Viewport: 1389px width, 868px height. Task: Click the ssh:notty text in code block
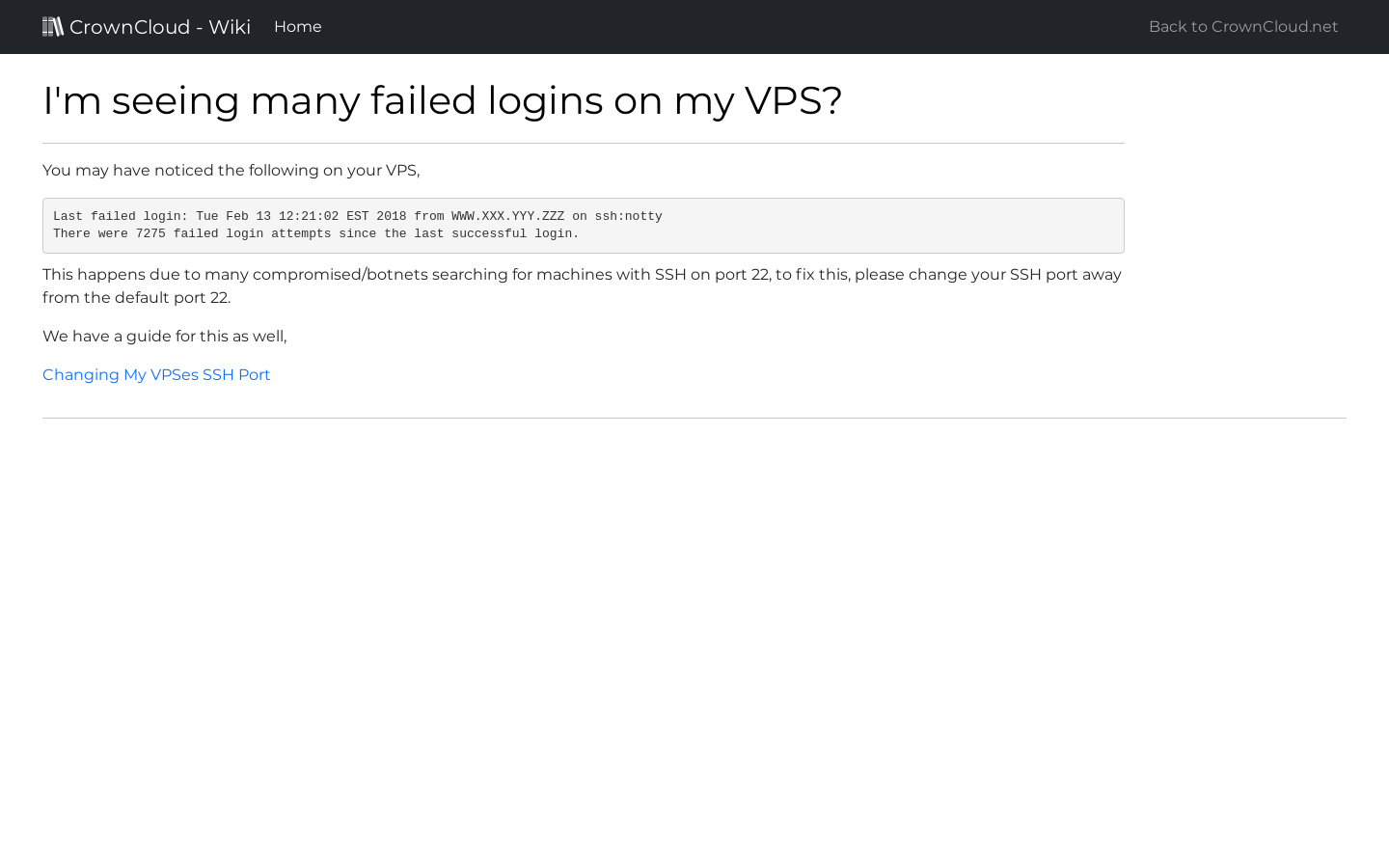pos(629,216)
